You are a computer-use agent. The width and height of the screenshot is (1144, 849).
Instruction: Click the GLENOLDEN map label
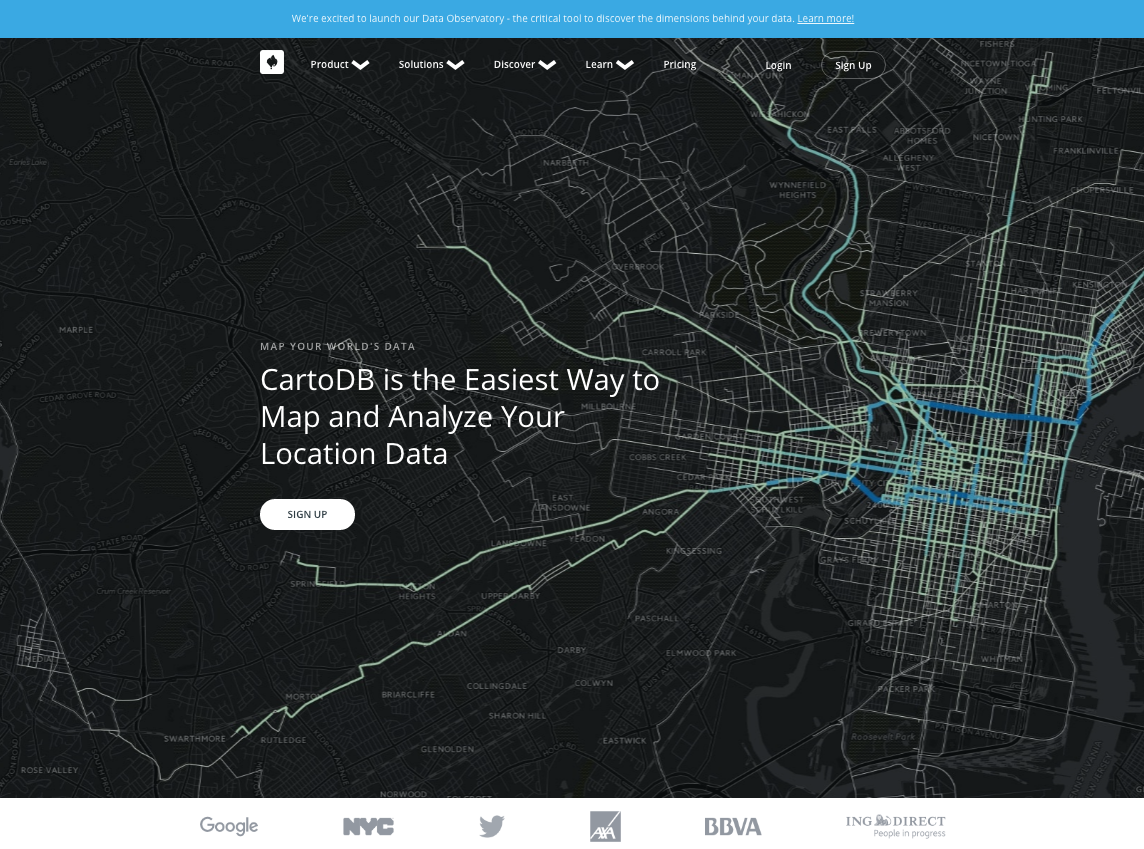(x=447, y=749)
